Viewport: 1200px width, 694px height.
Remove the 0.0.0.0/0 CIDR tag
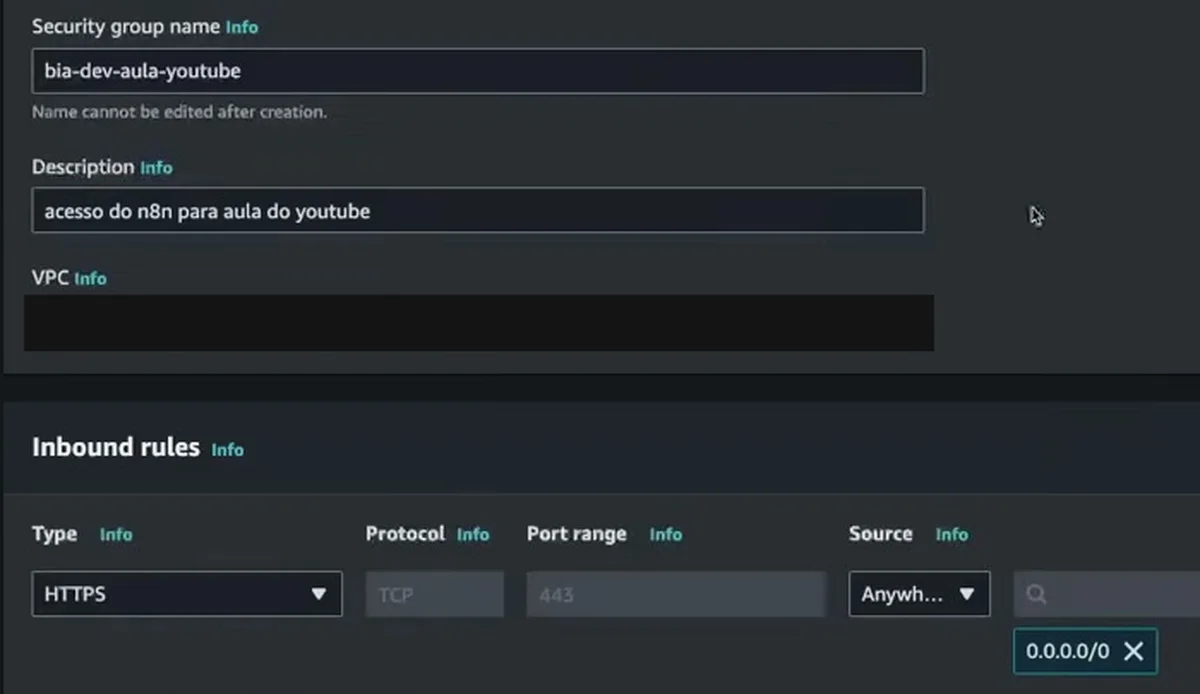click(x=1133, y=652)
